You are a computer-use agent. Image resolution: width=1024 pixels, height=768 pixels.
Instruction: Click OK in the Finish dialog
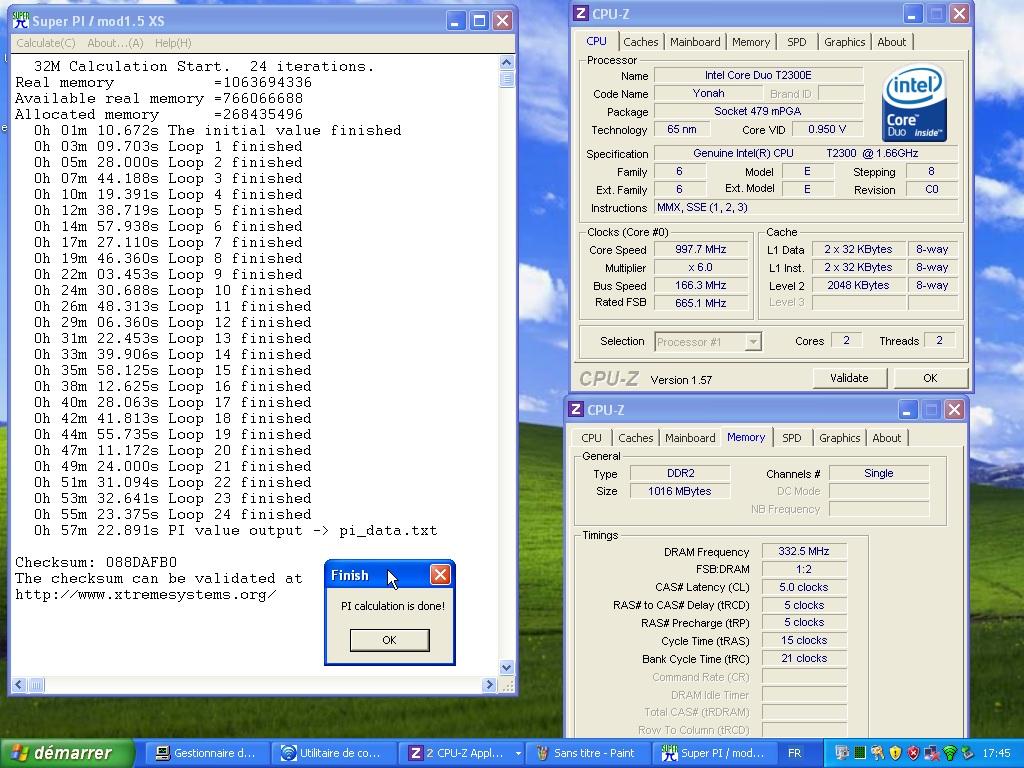click(x=389, y=640)
